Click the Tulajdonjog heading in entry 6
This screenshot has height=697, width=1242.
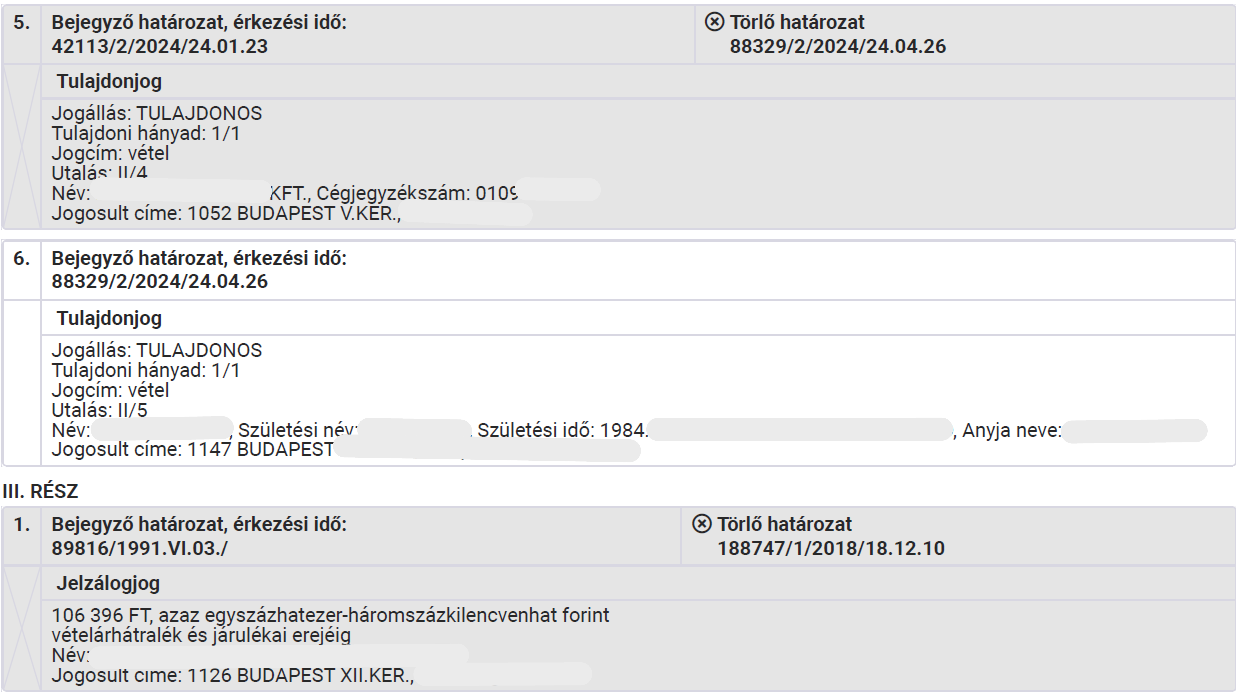point(109,319)
